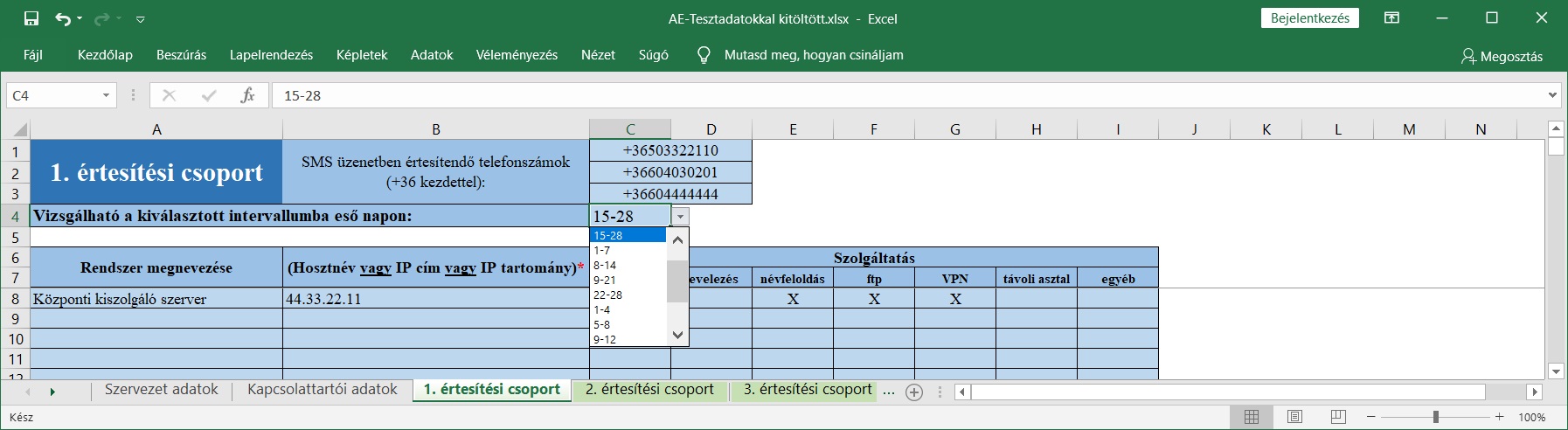The height and width of the screenshot is (430, 1568).
Task: Open the Megosztás share option
Action: pyautogui.click(x=1502, y=56)
